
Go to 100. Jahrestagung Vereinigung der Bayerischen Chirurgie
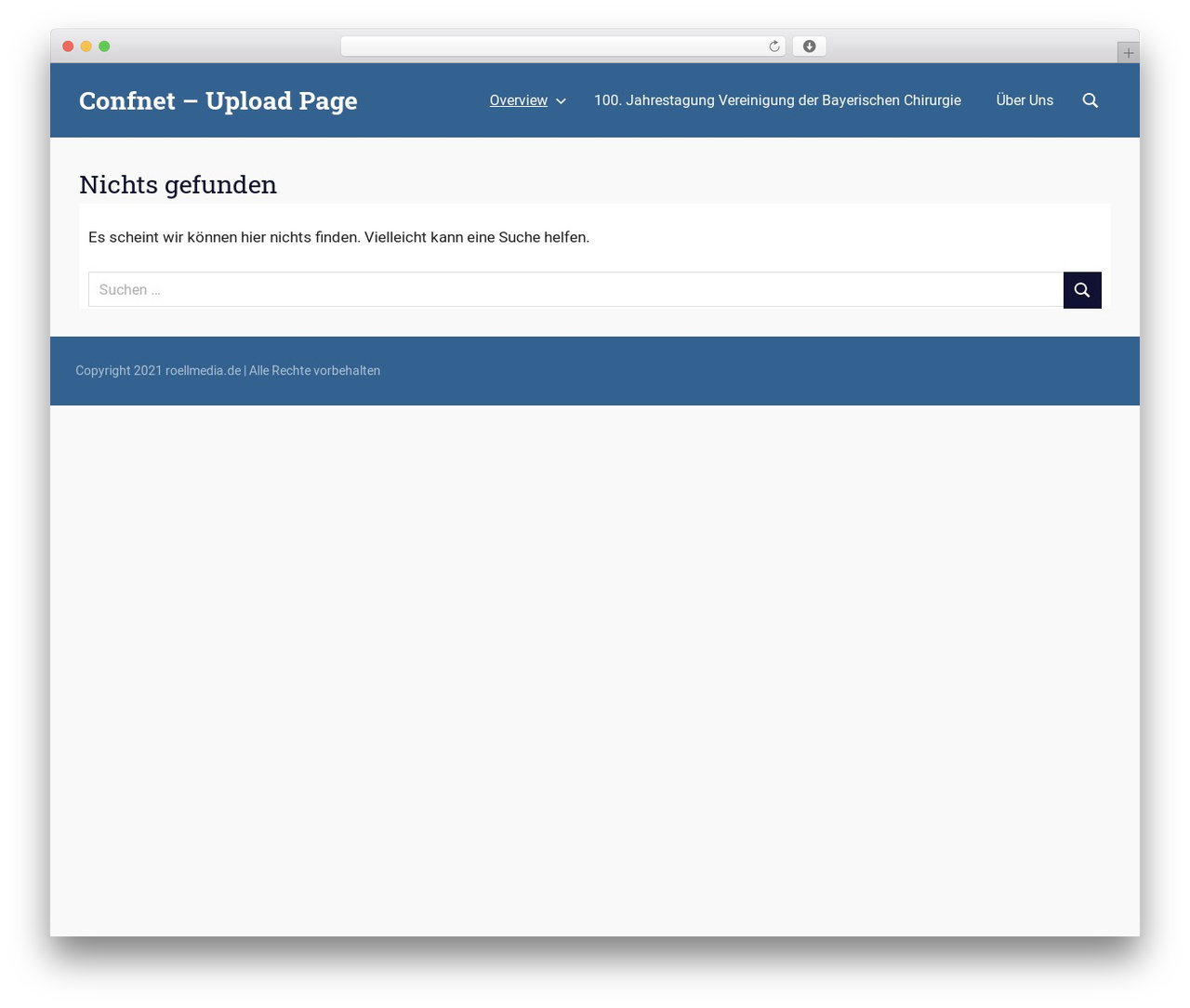pyautogui.click(x=777, y=100)
